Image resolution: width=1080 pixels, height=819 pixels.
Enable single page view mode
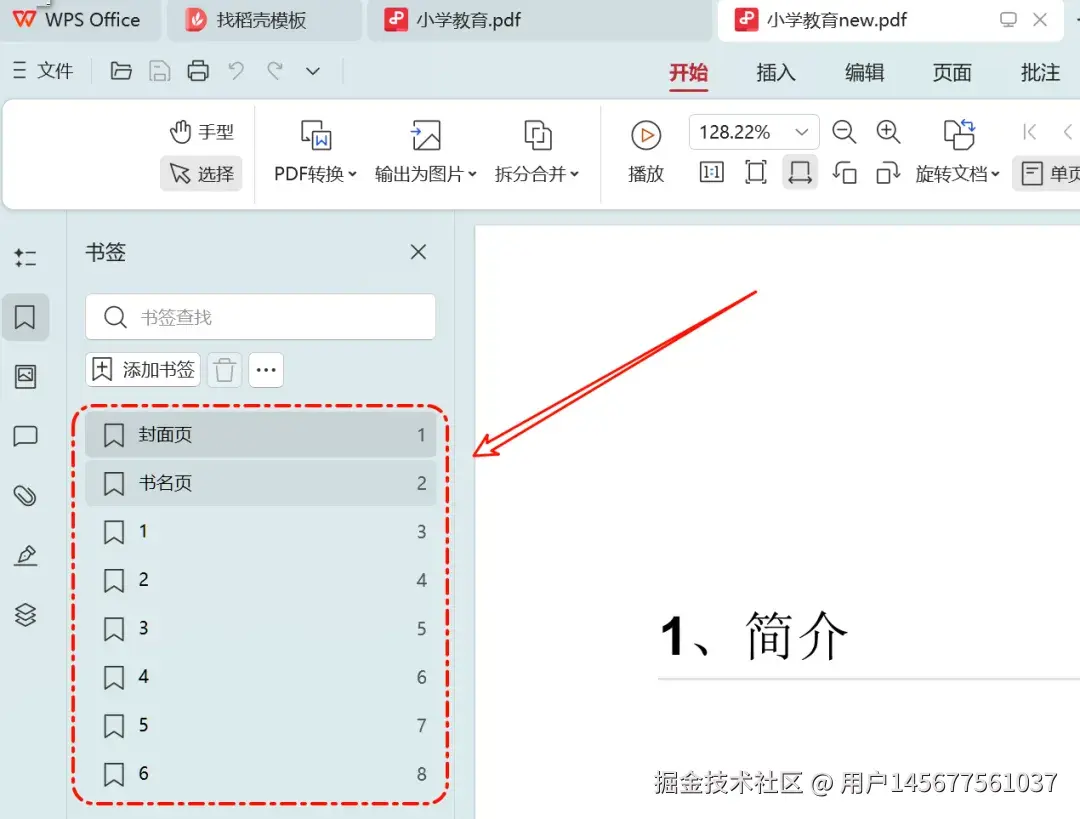[1047, 172]
